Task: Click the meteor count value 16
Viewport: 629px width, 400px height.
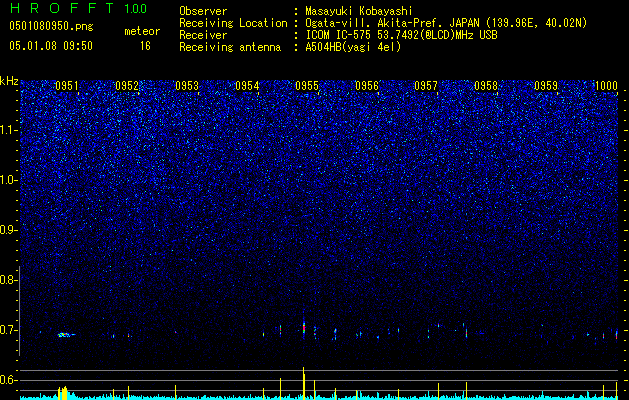Action: (145, 46)
